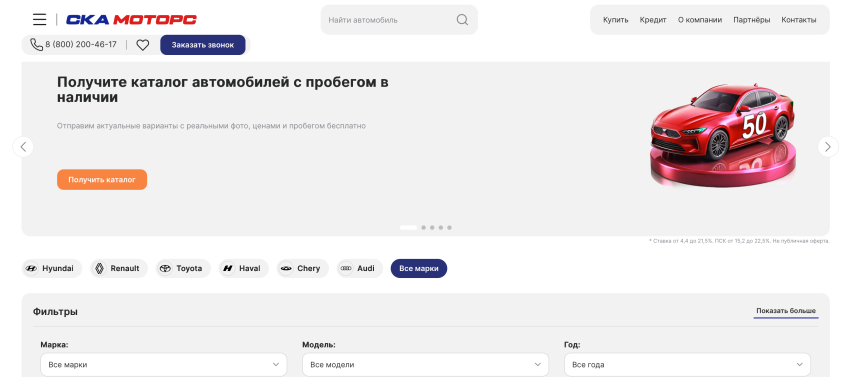Click the Toyota brand logo icon
The width and height of the screenshot is (845, 377).
[x=165, y=268]
